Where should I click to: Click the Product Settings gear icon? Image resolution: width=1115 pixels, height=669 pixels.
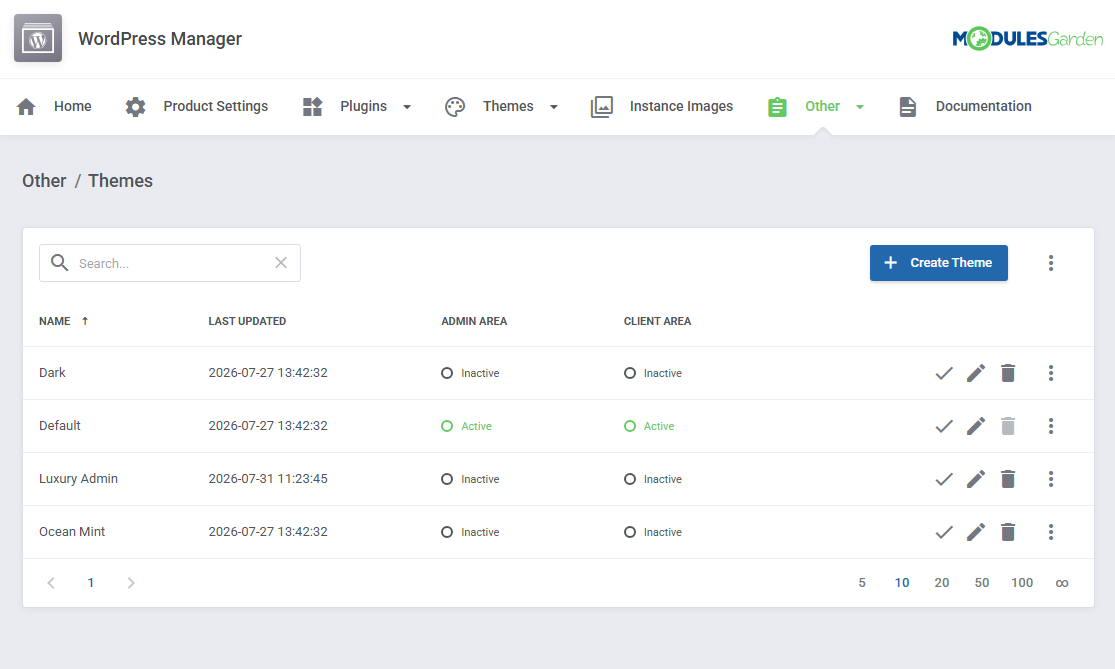click(x=135, y=107)
